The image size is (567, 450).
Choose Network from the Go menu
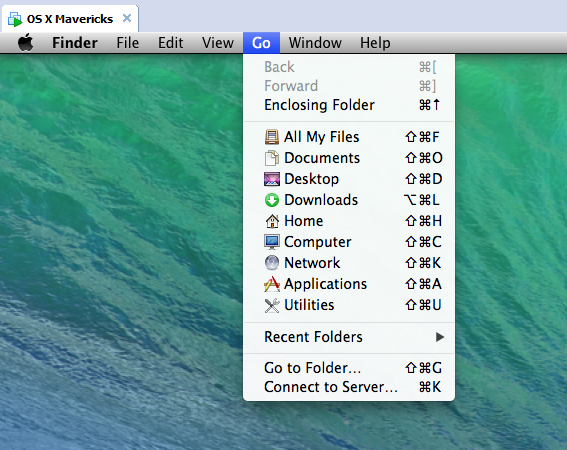point(349,263)
